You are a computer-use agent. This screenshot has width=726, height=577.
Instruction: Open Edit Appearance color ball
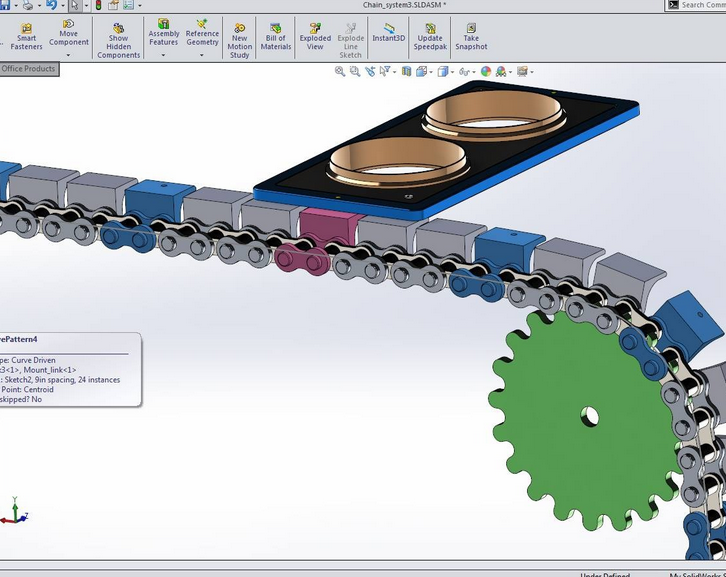[x=486, y=72]
